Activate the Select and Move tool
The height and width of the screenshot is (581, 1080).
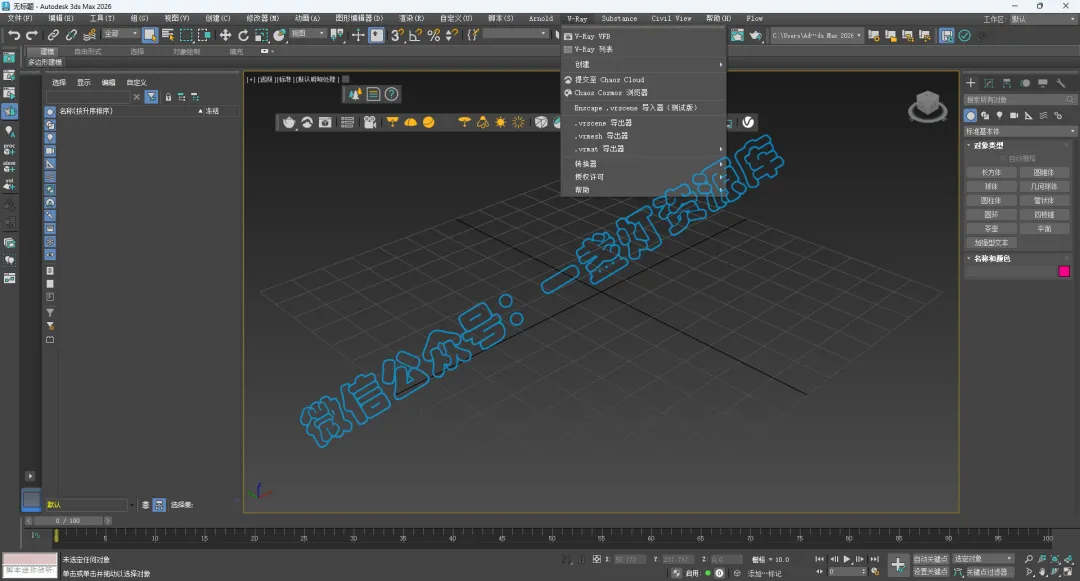point(225,35)
